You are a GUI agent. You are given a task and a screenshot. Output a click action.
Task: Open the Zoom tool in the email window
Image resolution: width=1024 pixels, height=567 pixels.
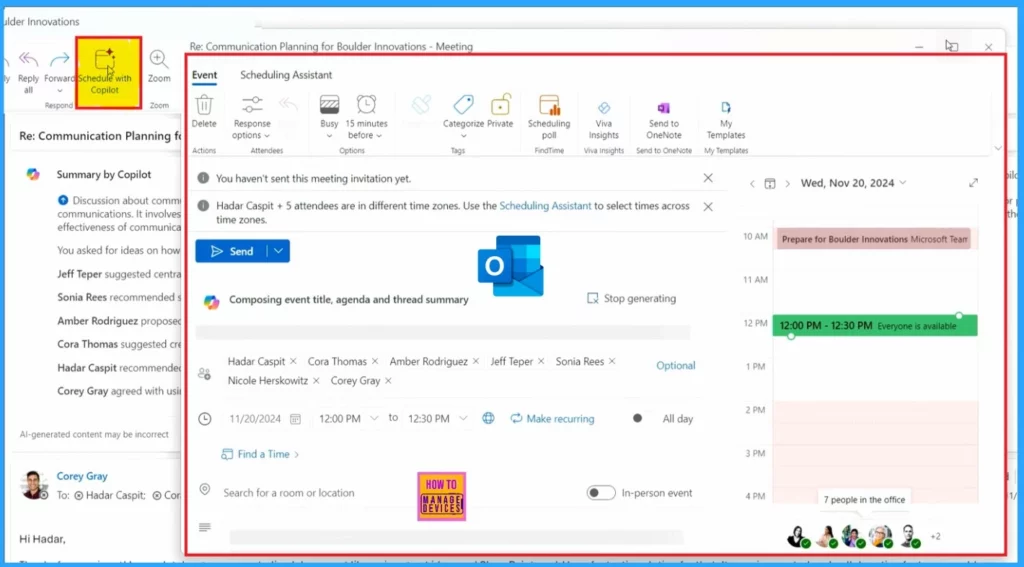159,67
